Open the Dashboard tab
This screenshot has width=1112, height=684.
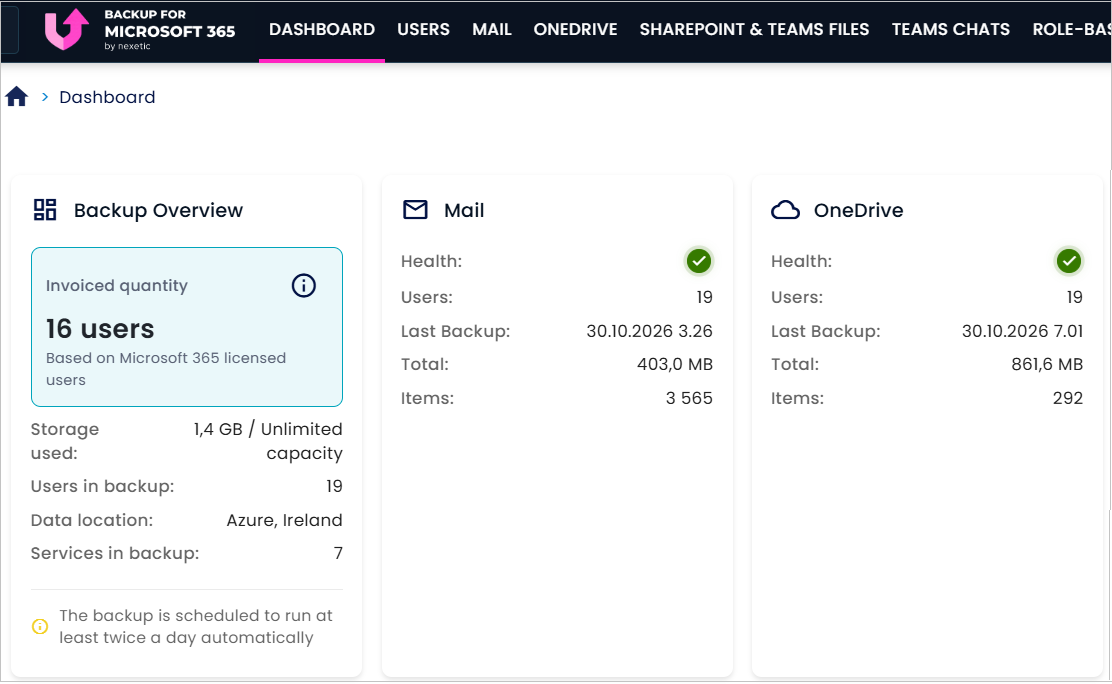click(322, 29)
